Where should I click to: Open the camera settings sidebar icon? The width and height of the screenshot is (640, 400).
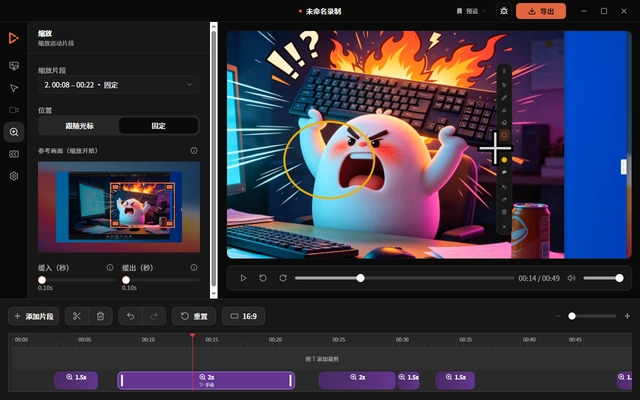[x=14, y=110]
